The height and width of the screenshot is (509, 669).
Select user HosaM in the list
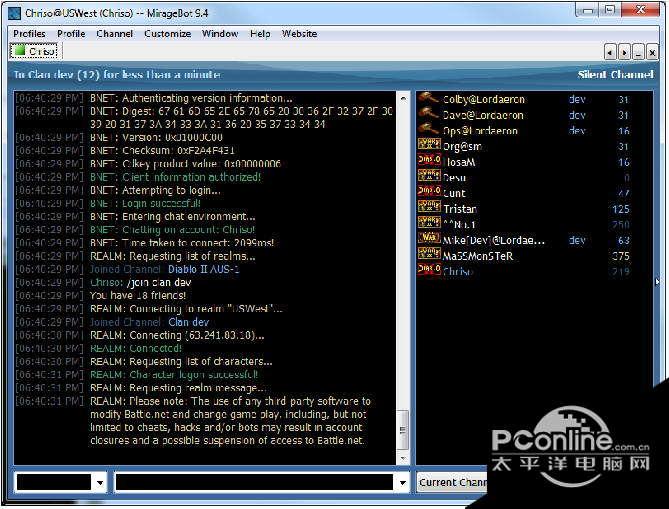459,162
